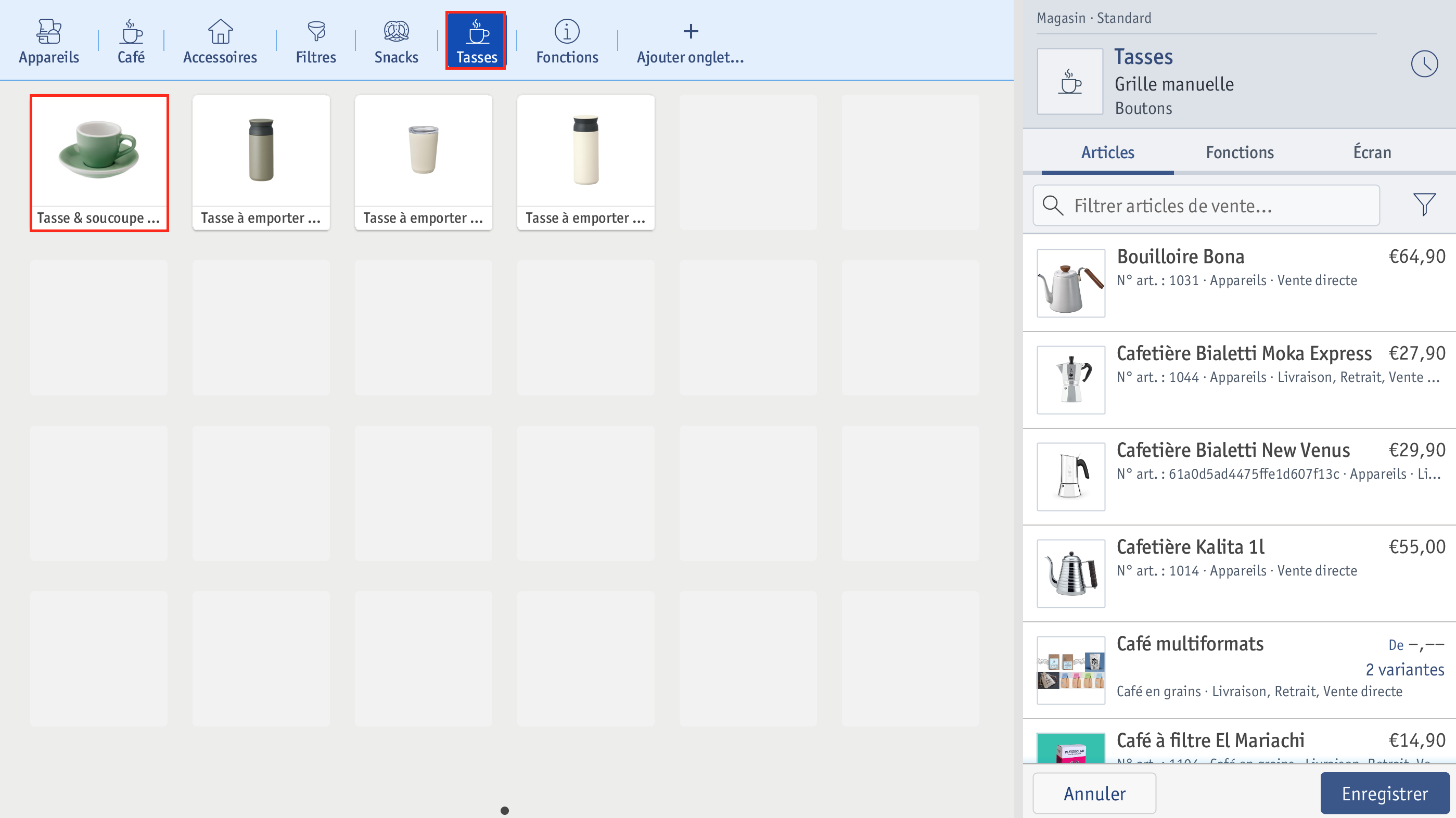Click the Magasin · Standard header text

click(1094, 18)
